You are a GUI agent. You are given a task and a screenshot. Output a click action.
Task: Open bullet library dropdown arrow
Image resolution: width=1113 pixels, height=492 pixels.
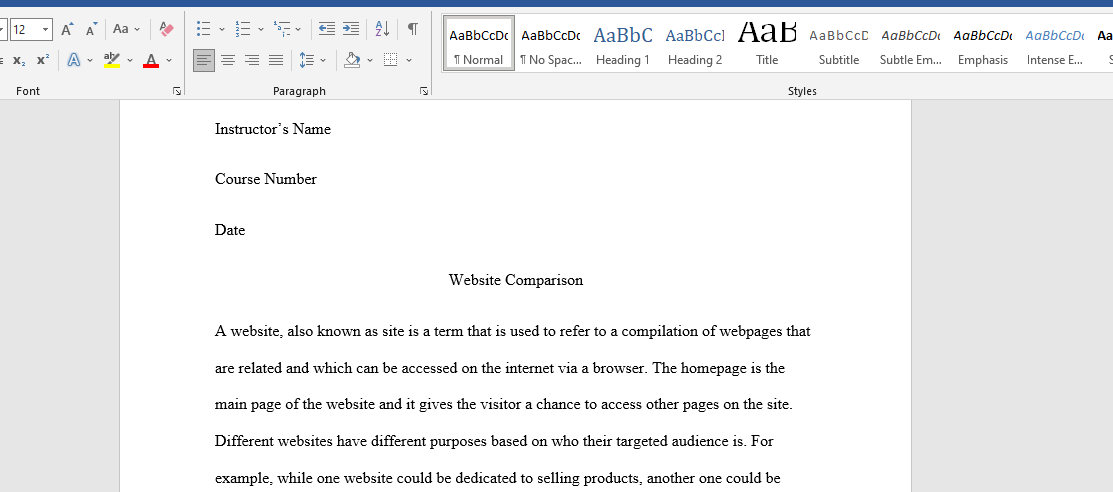pyautogui.click(x=221, y=29)
